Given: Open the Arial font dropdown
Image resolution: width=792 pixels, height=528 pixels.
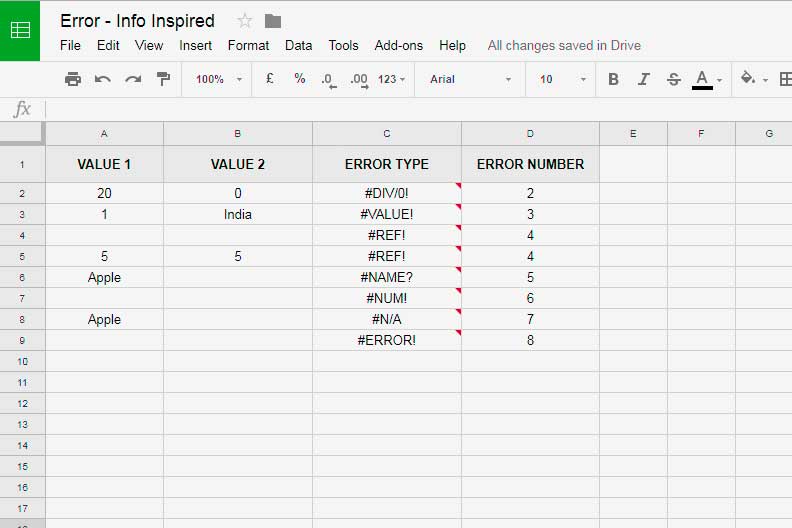Looking at the screenshot, I should [470, 79].
